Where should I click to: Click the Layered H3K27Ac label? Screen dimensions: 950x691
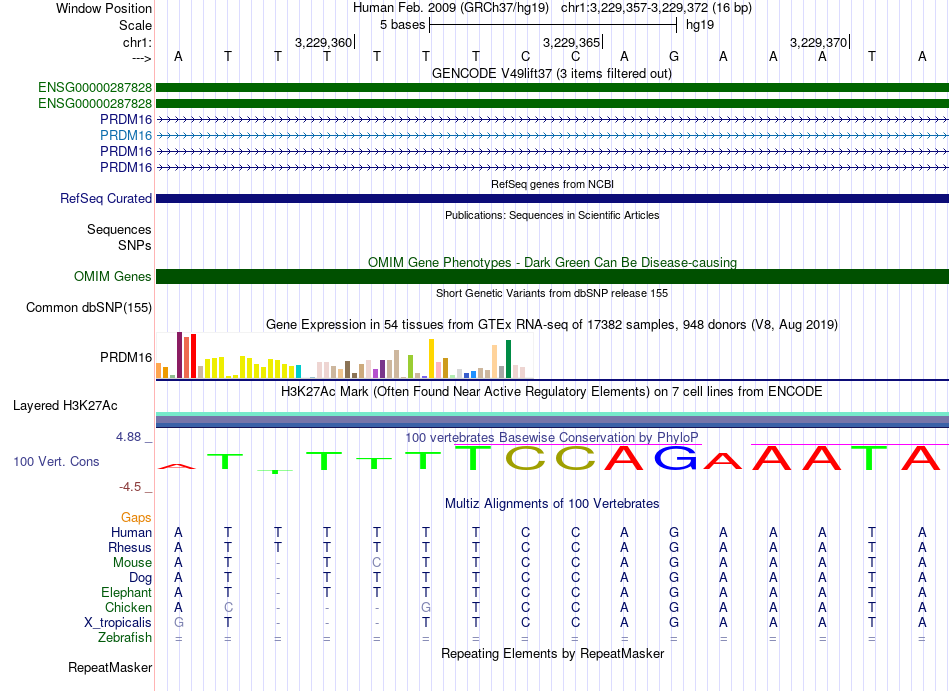(x=65, y=405)
